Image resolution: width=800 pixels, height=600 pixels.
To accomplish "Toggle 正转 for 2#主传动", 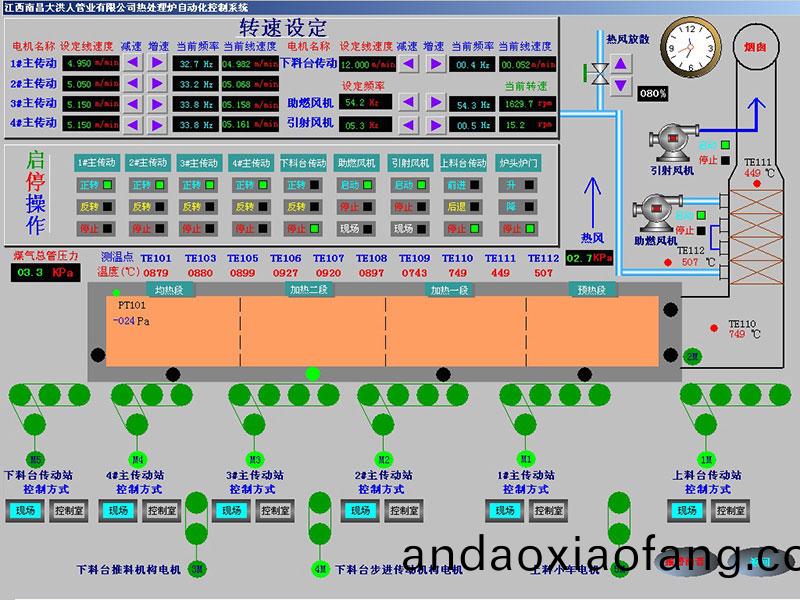I will click(x=148, y=185).
